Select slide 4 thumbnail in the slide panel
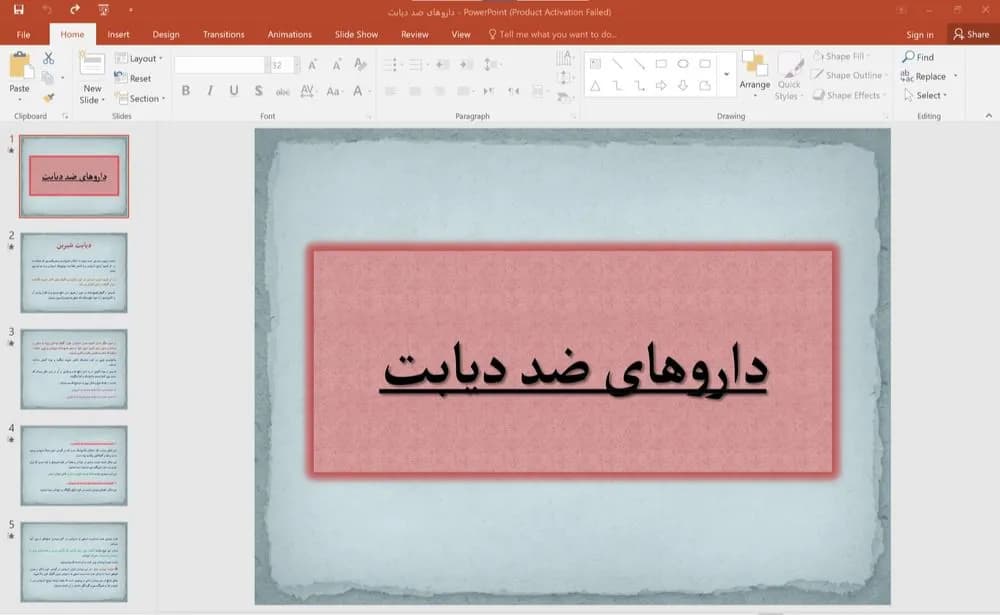Image resolution: width=1000 pixels, height=615 pixels. pyautogui.click(x=74, y=466)
